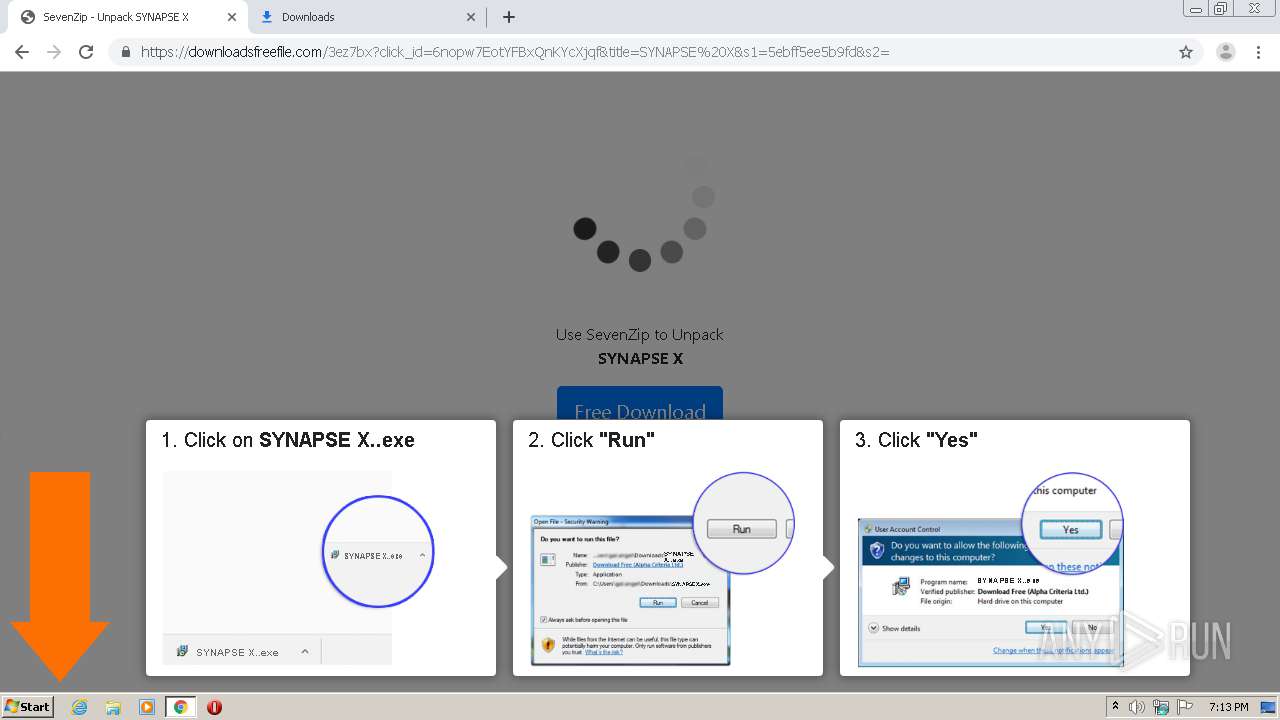The image size is (1280, 720).
Task: Close the SevenZip tab
Action: pos(231,17)
